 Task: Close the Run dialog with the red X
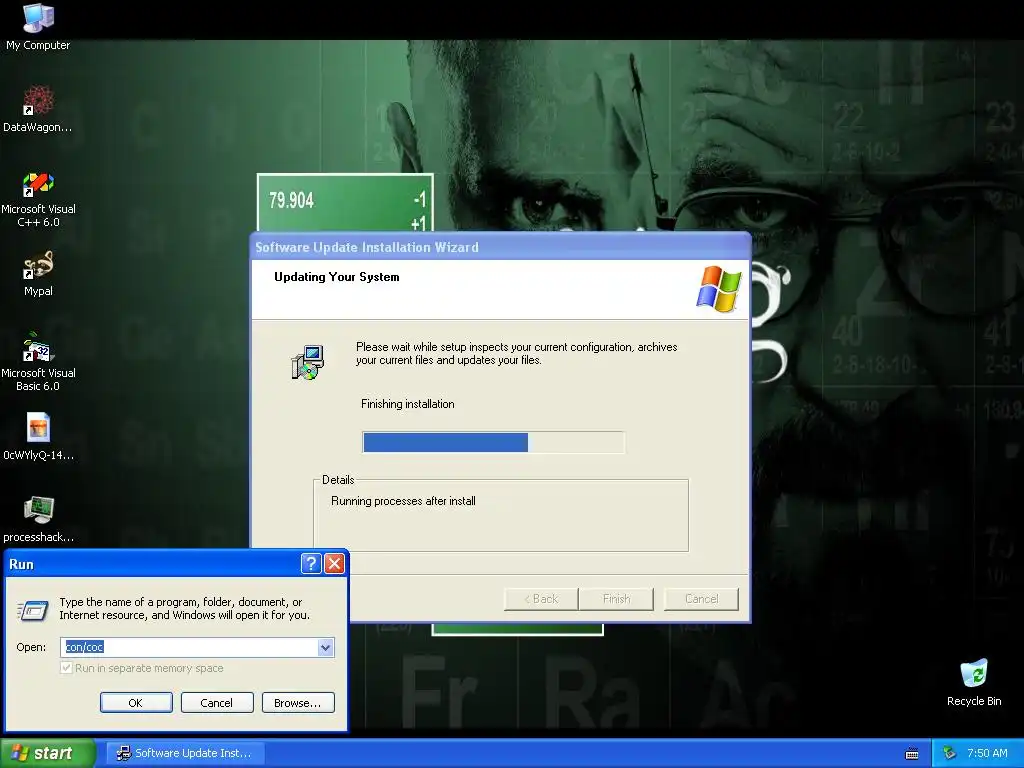(x=334, y=563)
